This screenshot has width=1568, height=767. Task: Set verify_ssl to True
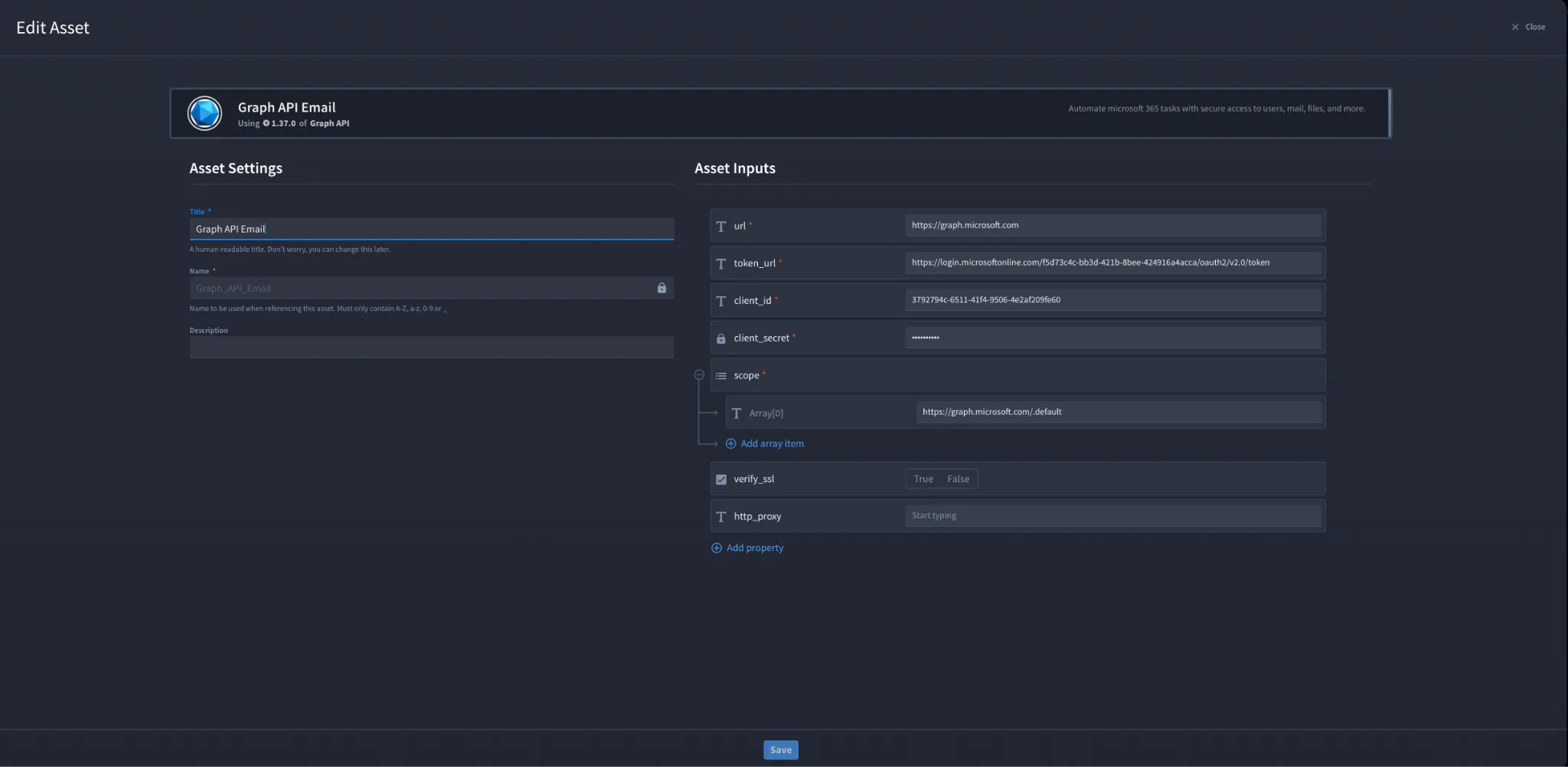(x=923, y=479)
